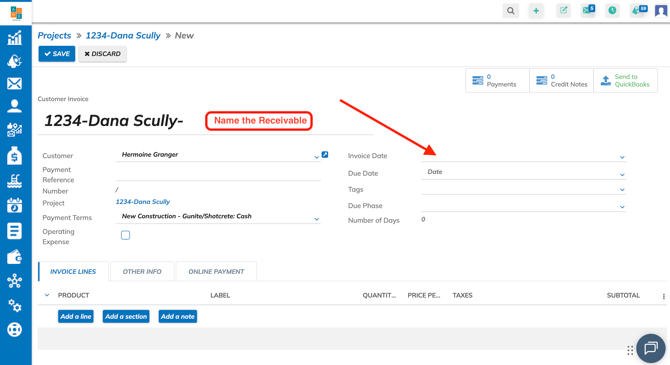Click the Discard button
This screenshot has width=670, height=365.
(102, 54)
